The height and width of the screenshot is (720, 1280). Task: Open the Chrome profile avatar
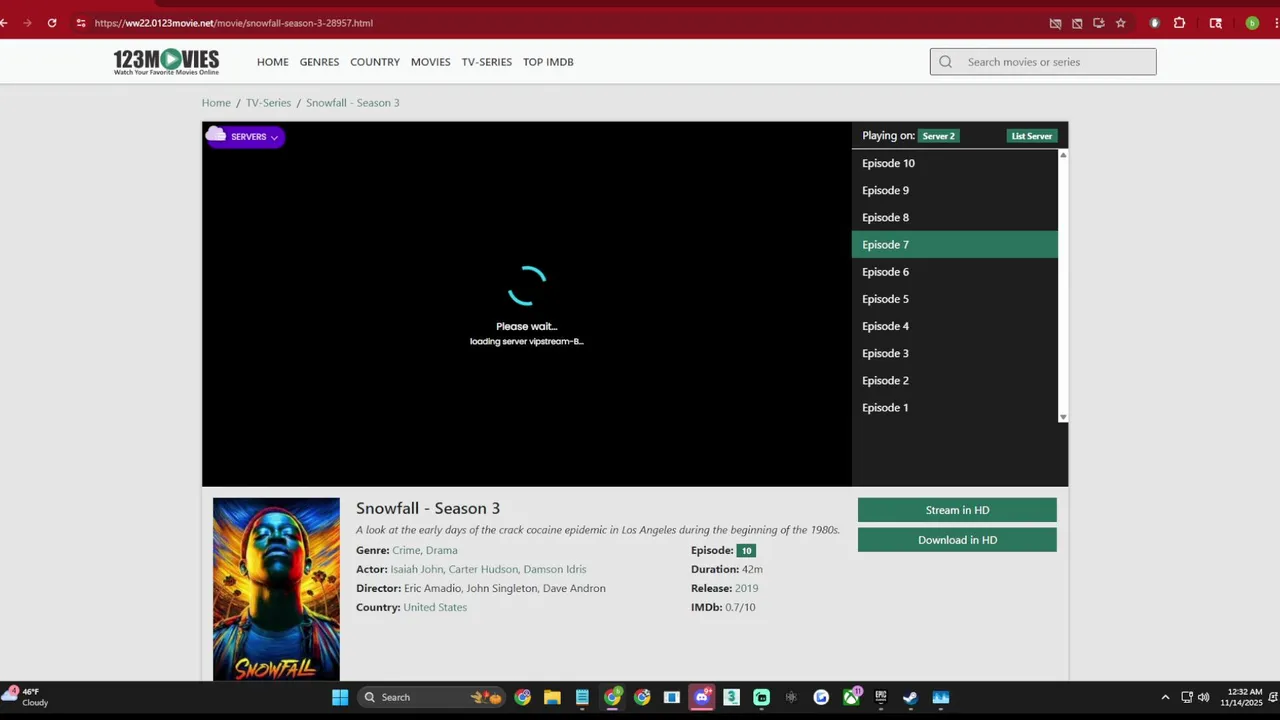(1252, 23)
